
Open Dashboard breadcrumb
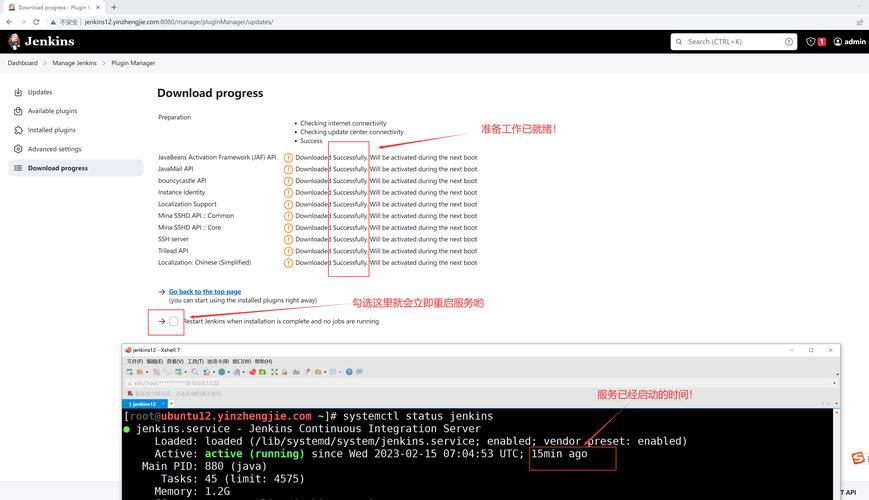[x=23, y=63]
